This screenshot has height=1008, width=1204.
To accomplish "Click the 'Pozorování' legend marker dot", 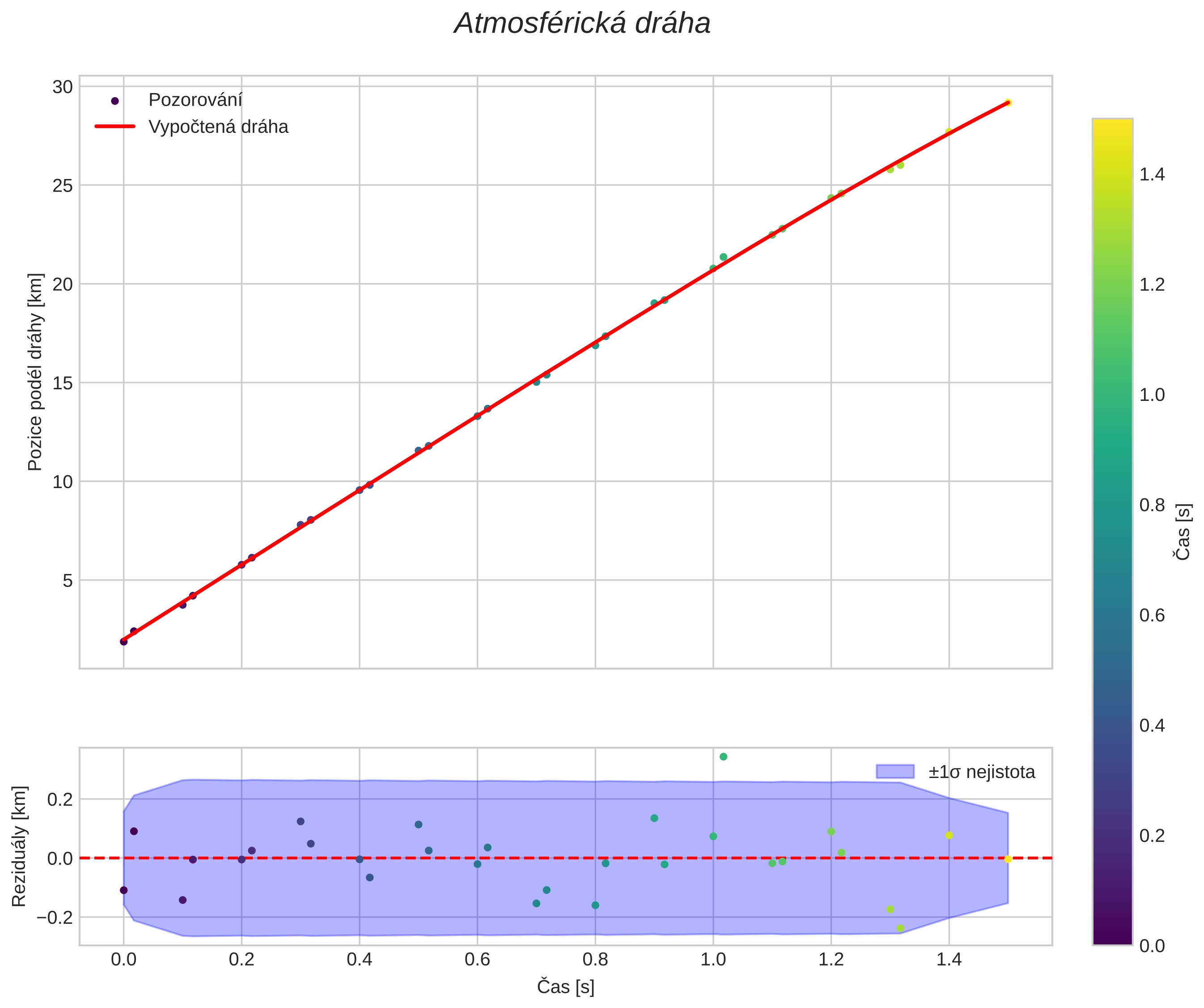I will [x=114, y=101].
